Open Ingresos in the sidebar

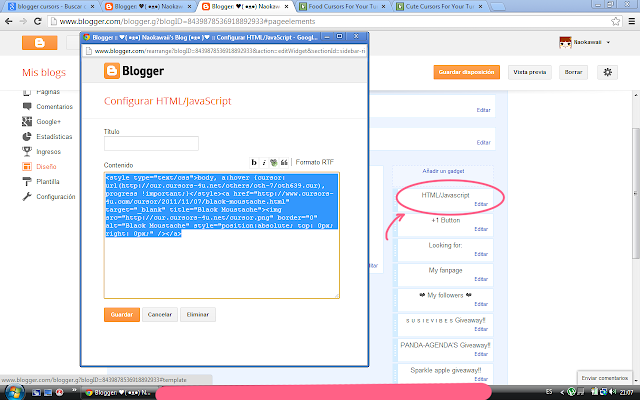48,151
